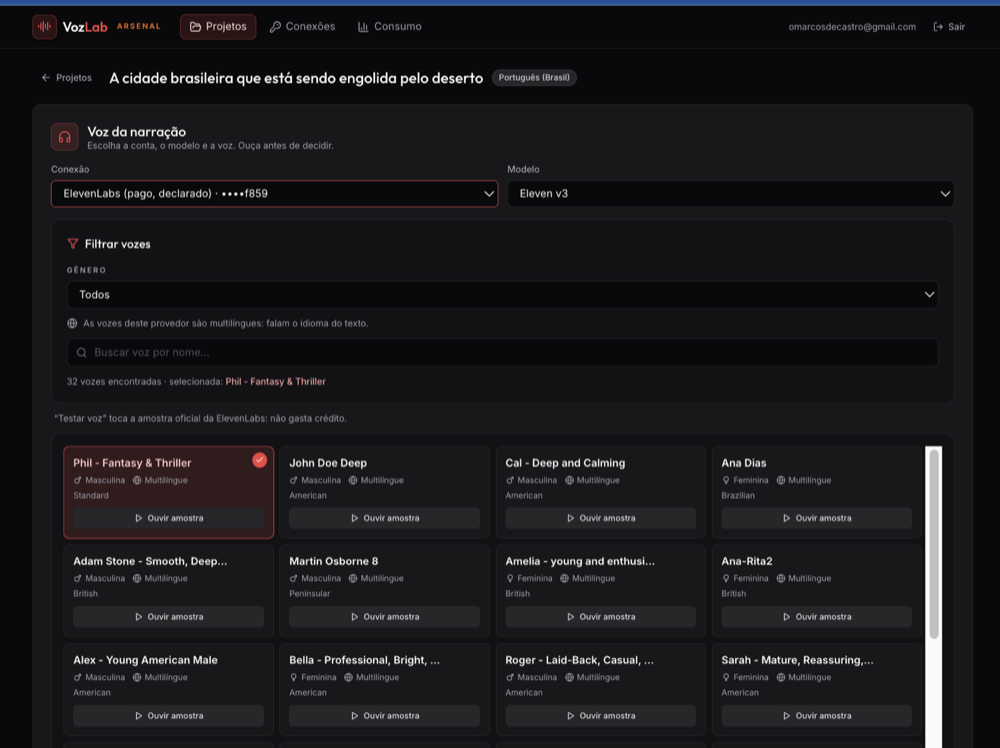This screenshot has width=1000, height=748.
Task: Return to Projetos via breadcrumb link
Action: pyautogui.click(x=67, y=78)
